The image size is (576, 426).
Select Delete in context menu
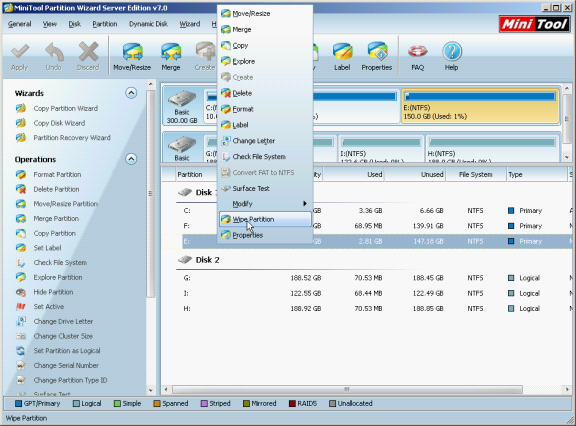[265, 93]
